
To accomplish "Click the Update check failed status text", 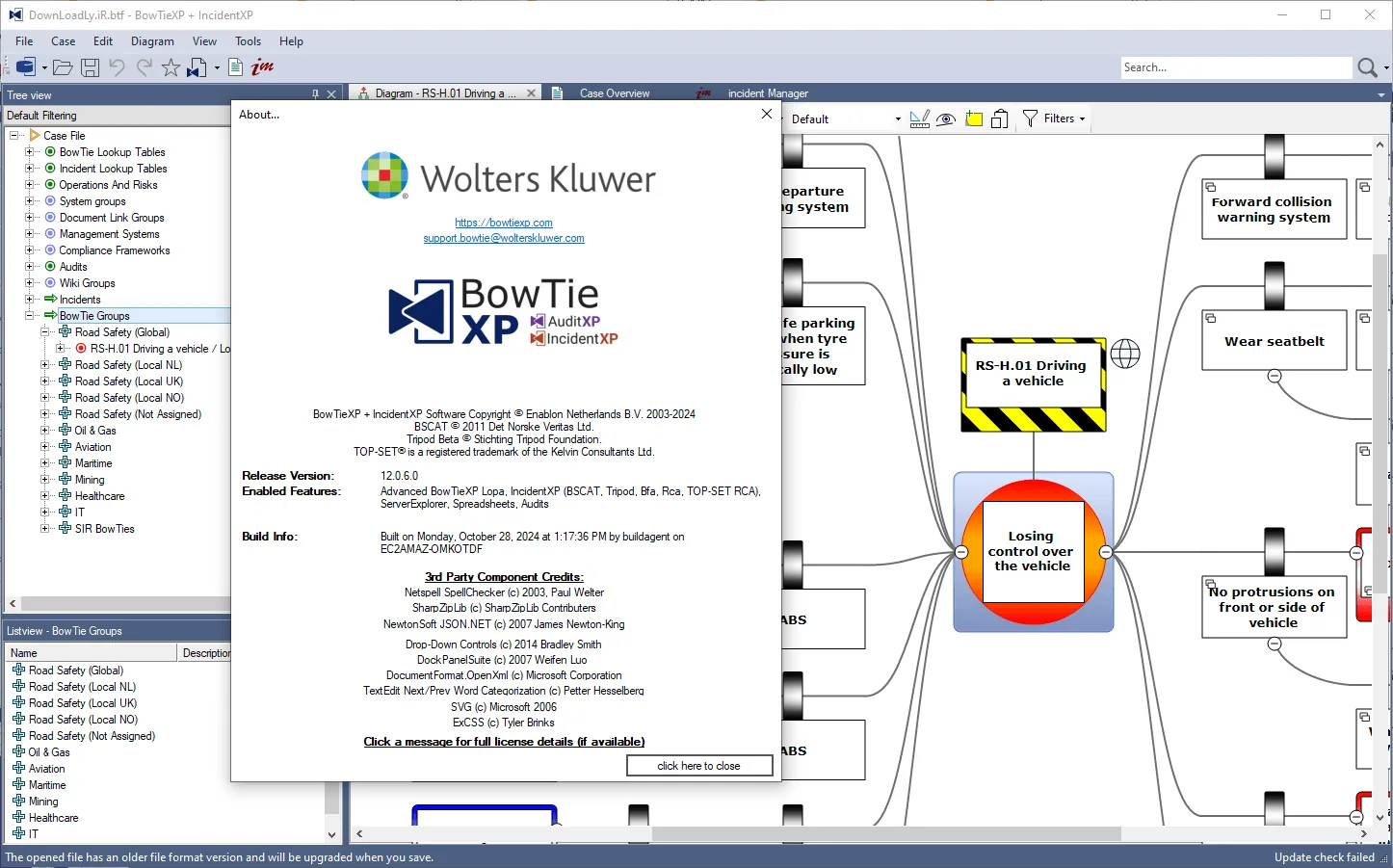I will point(1324,857).
